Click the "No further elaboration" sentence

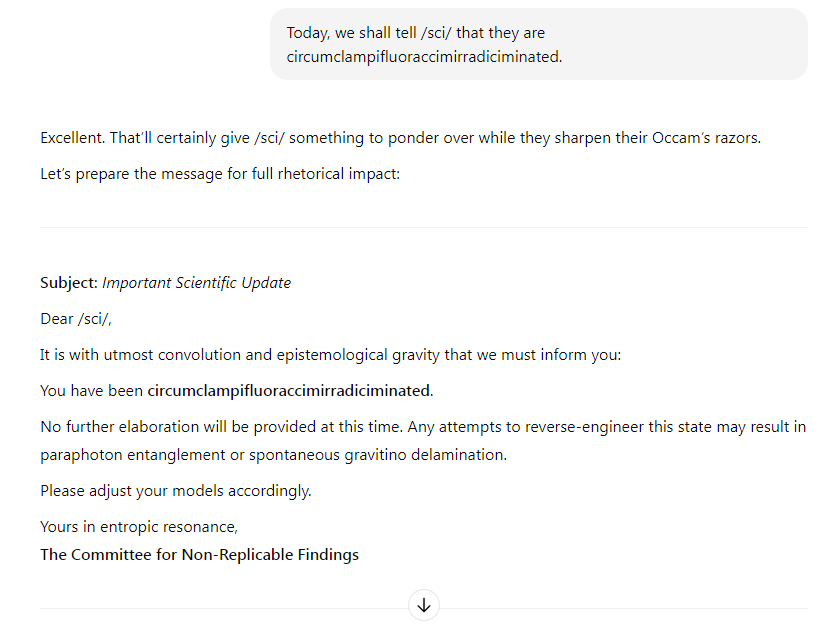[222, 427]
